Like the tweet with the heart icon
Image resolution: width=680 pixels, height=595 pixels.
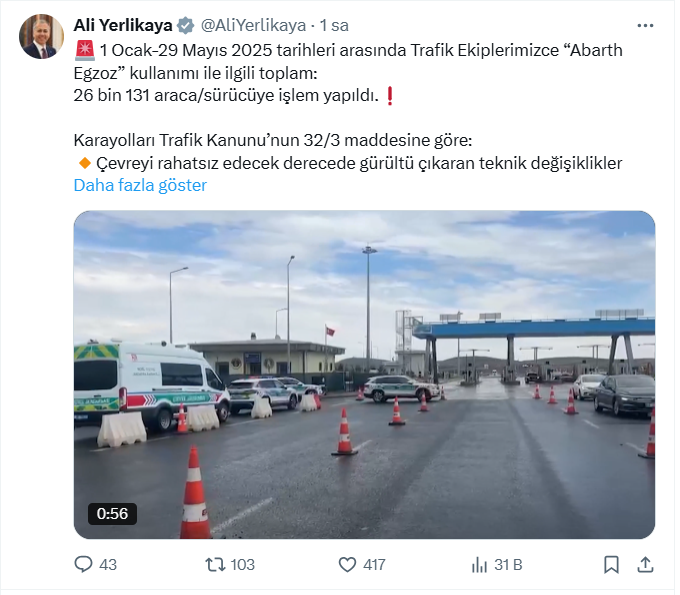tap(347, 565)
